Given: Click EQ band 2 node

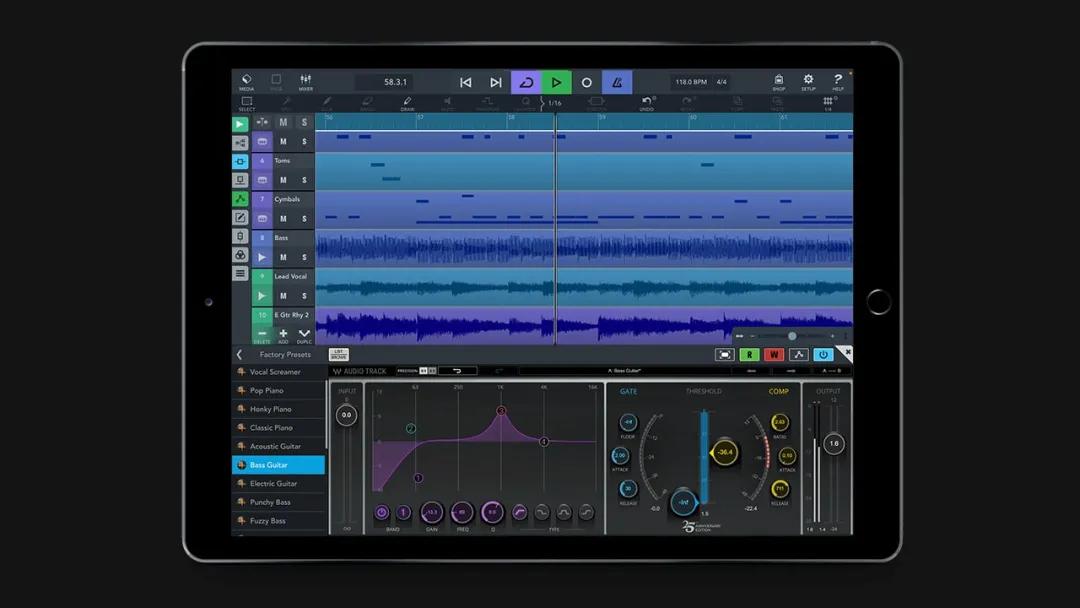Looking at the screenshot, I should pyautogui.click(x=411, y=428).
